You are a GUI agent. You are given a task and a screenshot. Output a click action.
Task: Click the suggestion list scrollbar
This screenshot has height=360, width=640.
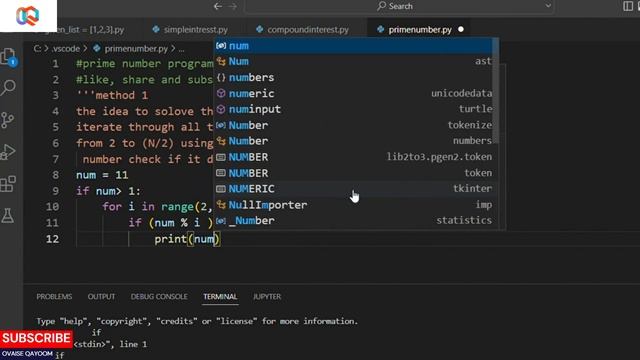click(496, 91)
